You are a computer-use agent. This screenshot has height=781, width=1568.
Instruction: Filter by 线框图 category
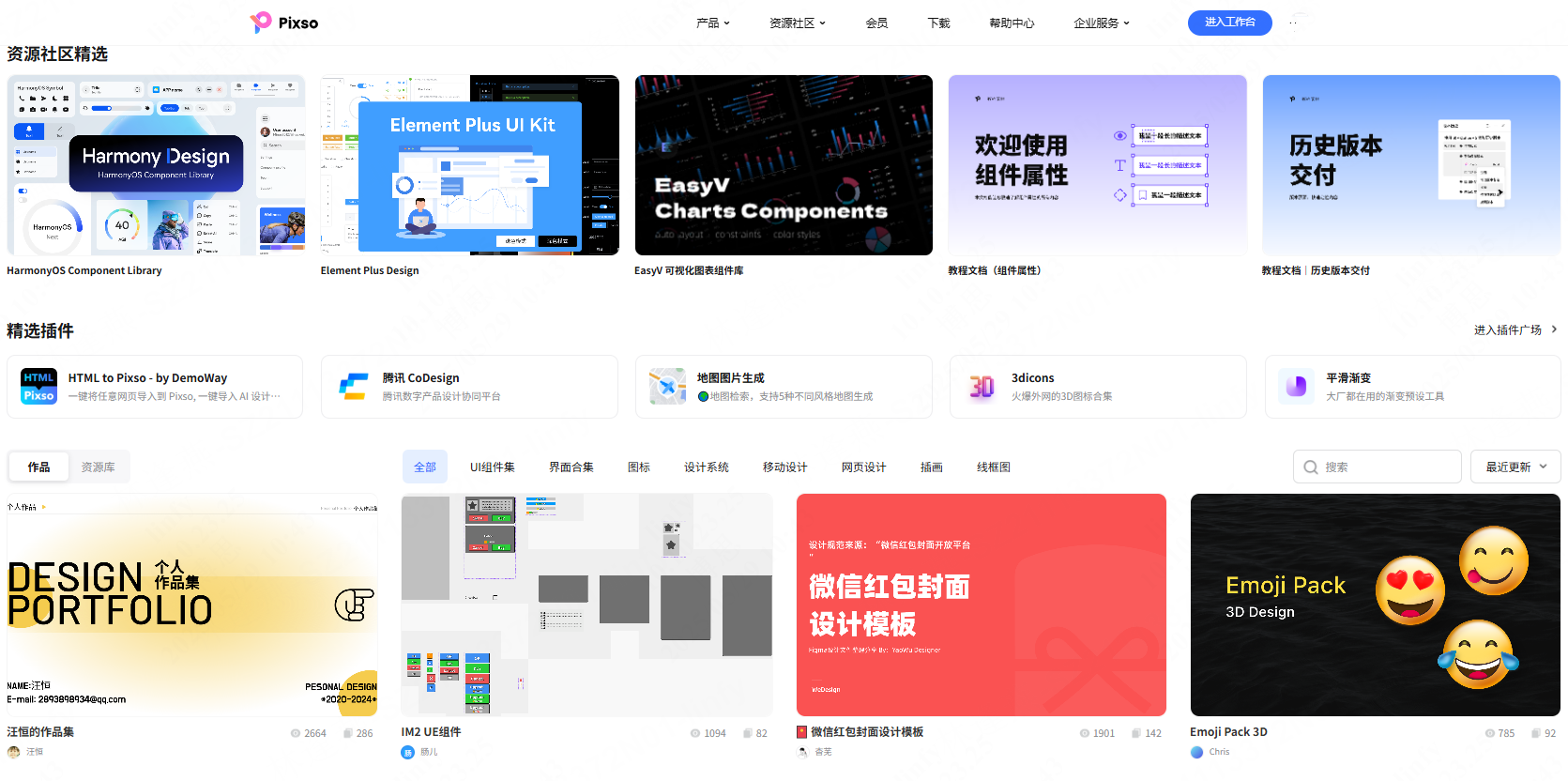pyautogui.click(x=994, y=467)
